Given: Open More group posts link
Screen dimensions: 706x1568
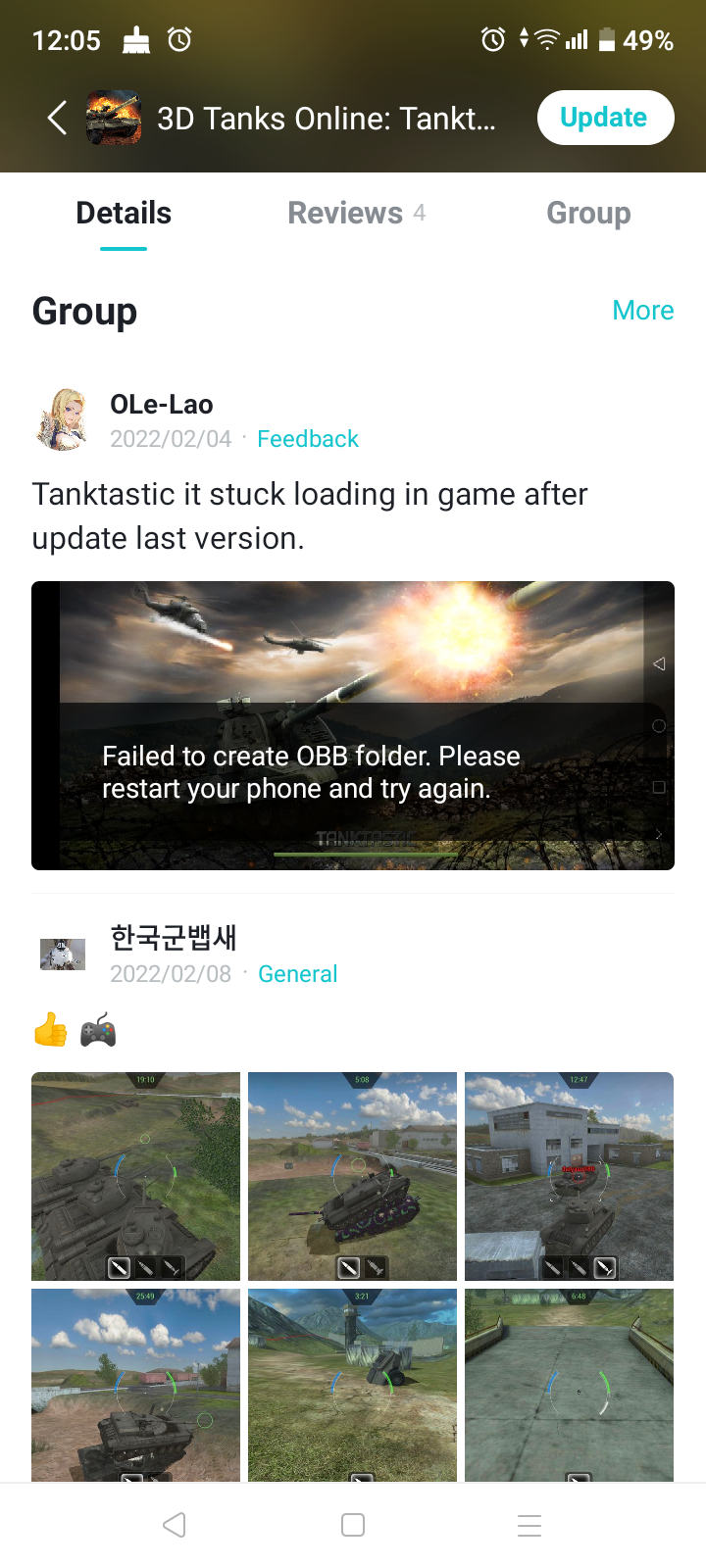Looking at the screenshot, I should [643, 311].
